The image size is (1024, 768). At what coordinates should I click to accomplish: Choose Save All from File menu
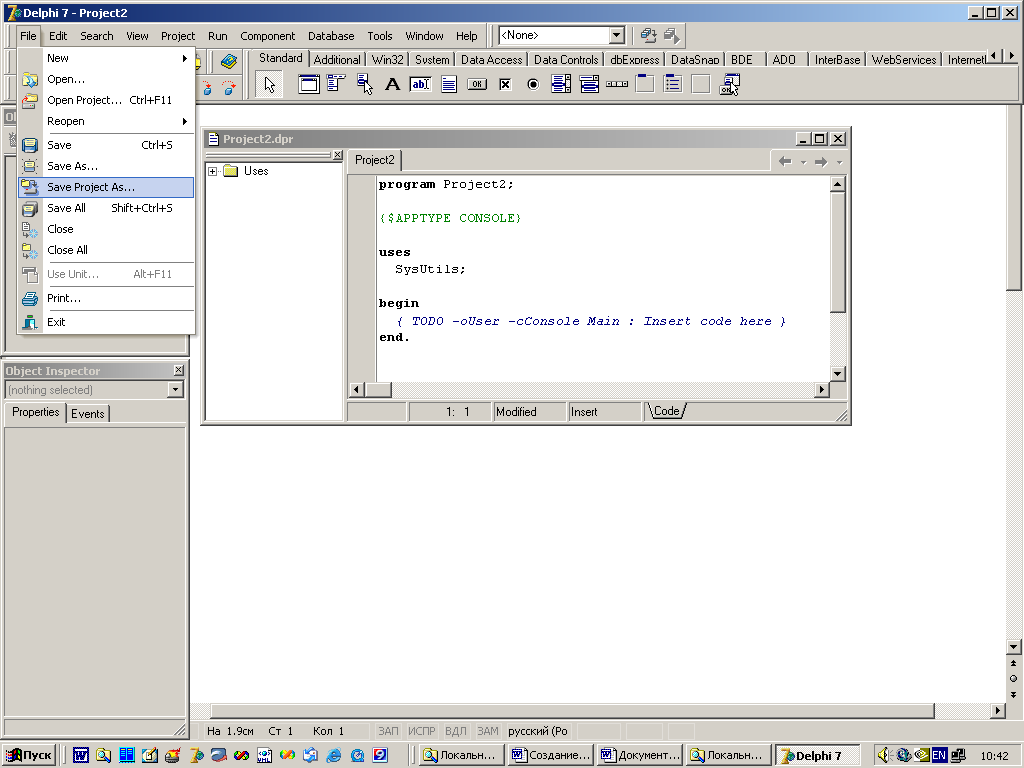tap(106, 208)
